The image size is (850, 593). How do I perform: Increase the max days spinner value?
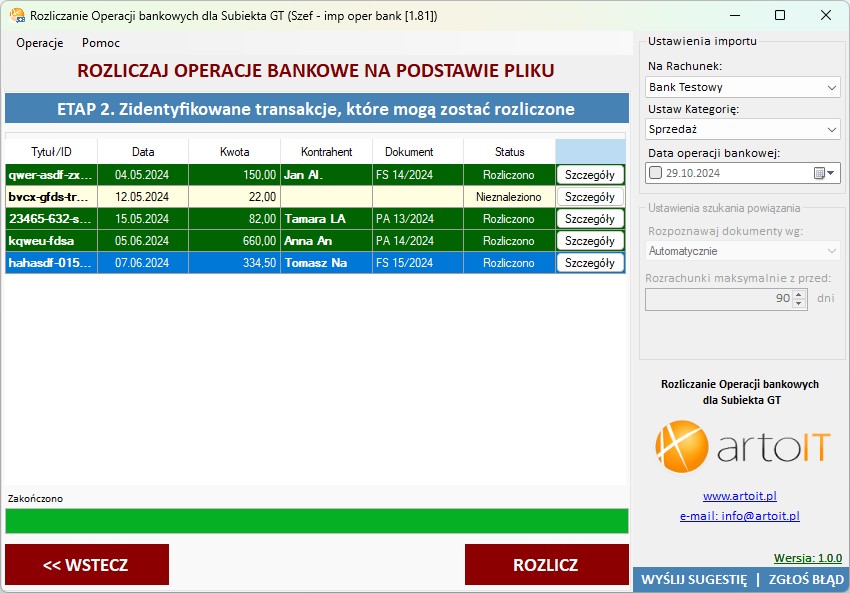point(799,294)
